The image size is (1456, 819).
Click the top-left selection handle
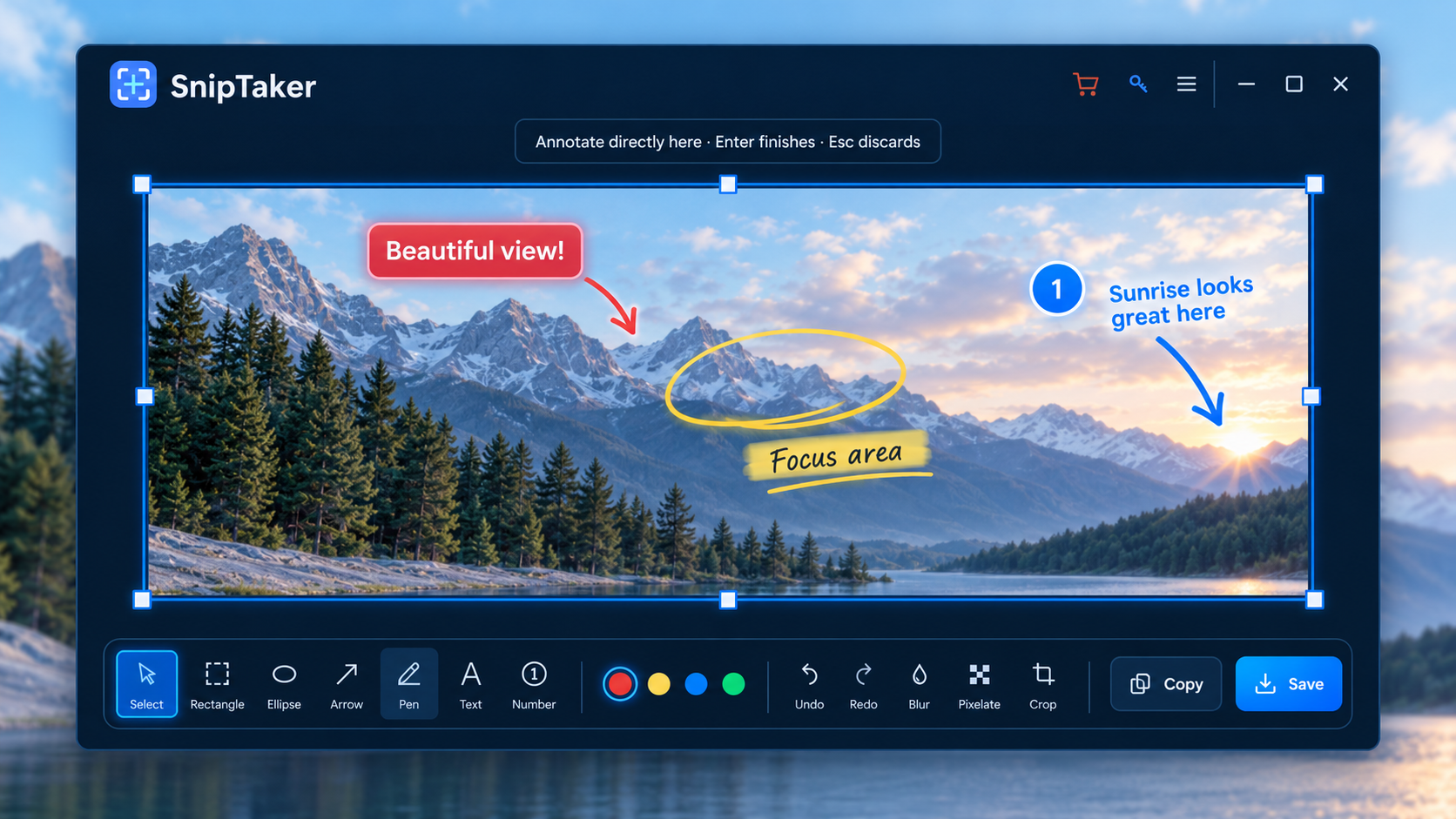(x=142, y=185)
